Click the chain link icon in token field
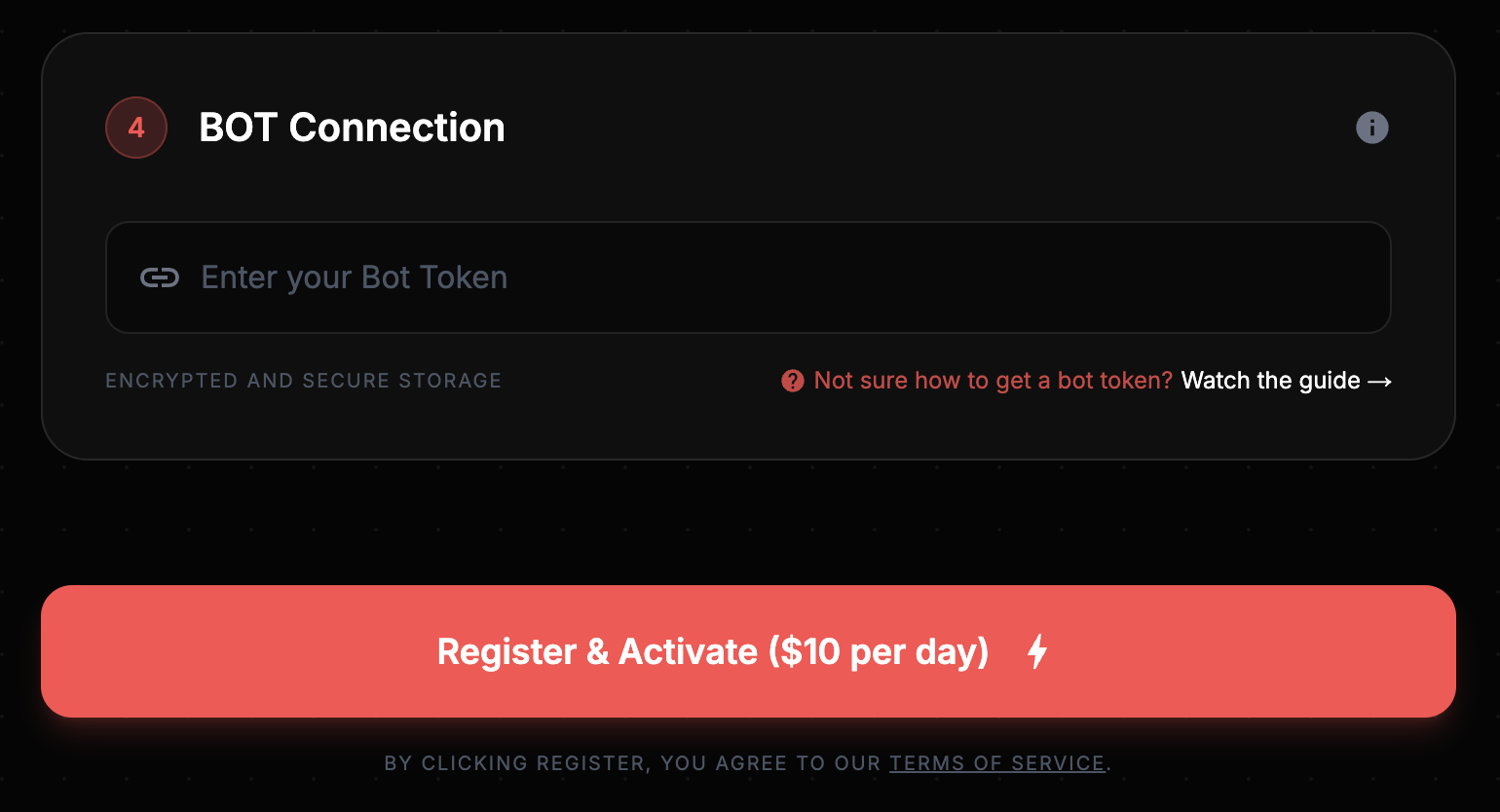The width and height of the screenshot is (1500, 812). point(160,277)
